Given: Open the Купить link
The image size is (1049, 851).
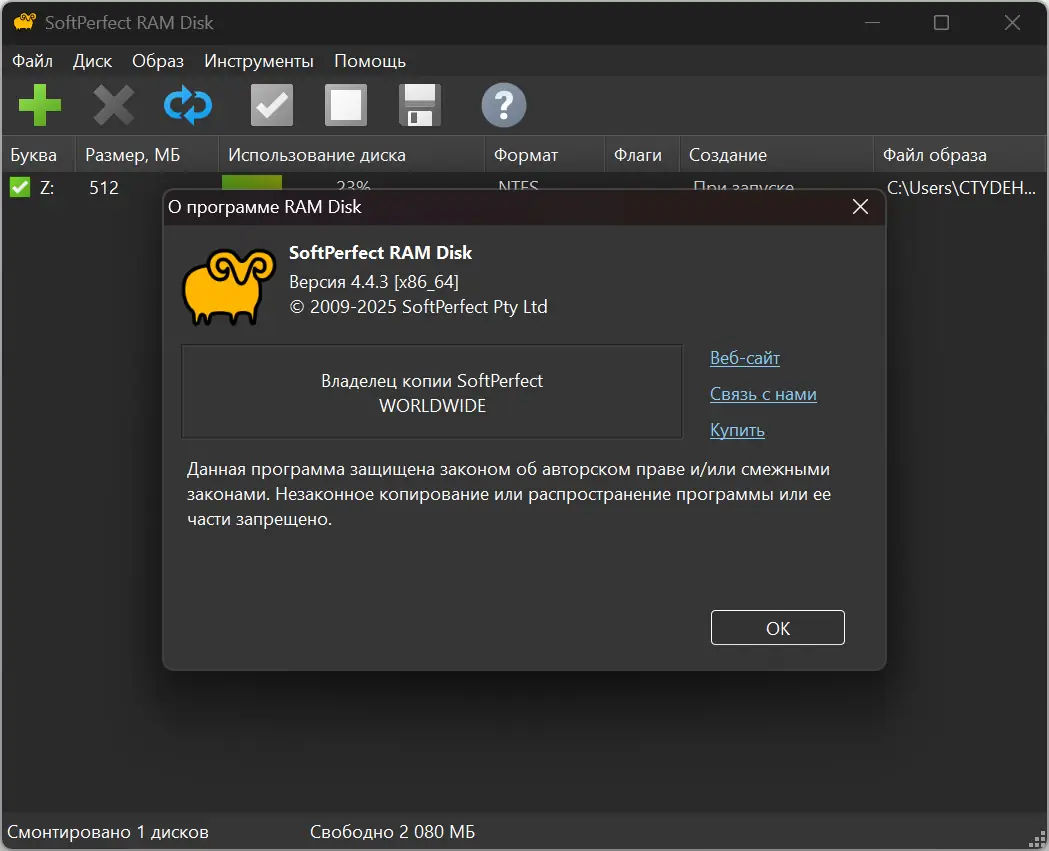Looking at the screenshot, I should (737, 430).
